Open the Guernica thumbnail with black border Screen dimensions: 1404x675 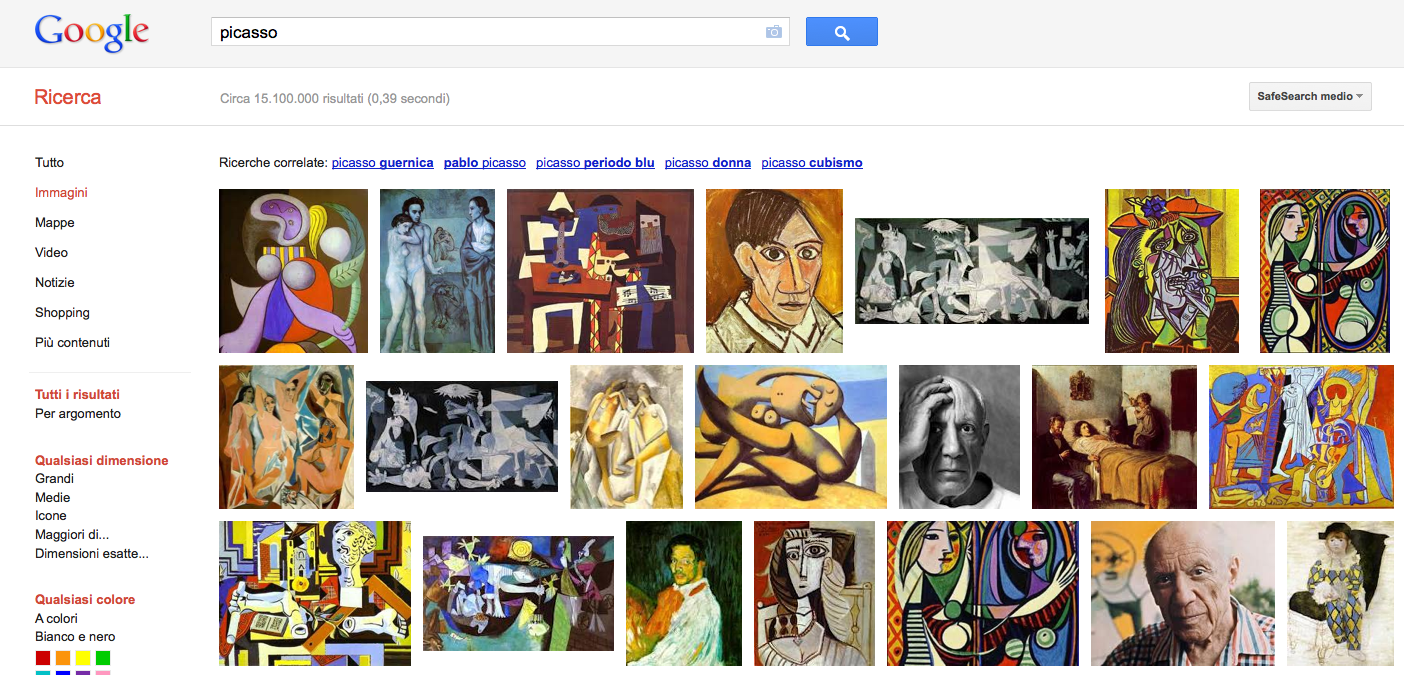click(x=462, y=436)
